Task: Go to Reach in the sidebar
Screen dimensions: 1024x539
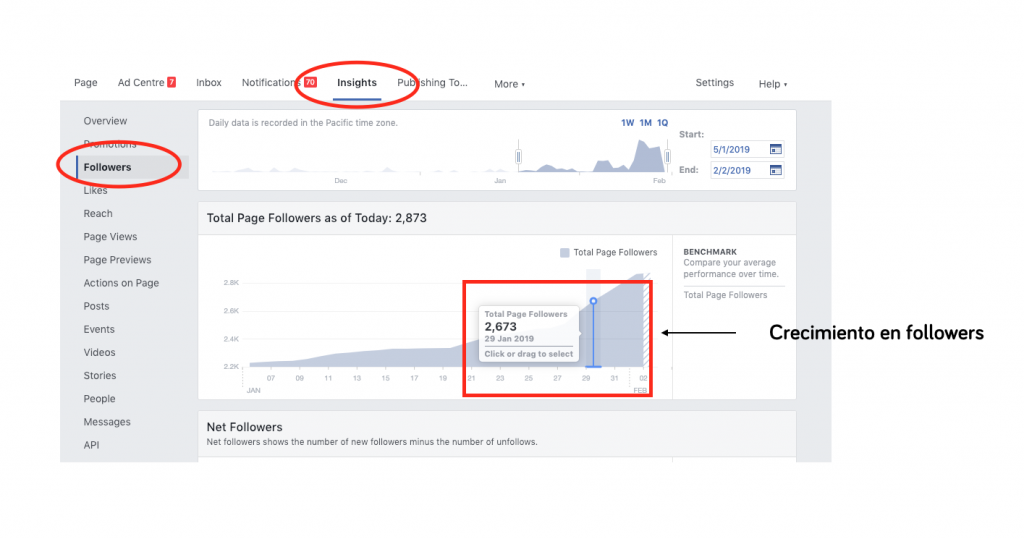Action: click(x=98, y=214)
